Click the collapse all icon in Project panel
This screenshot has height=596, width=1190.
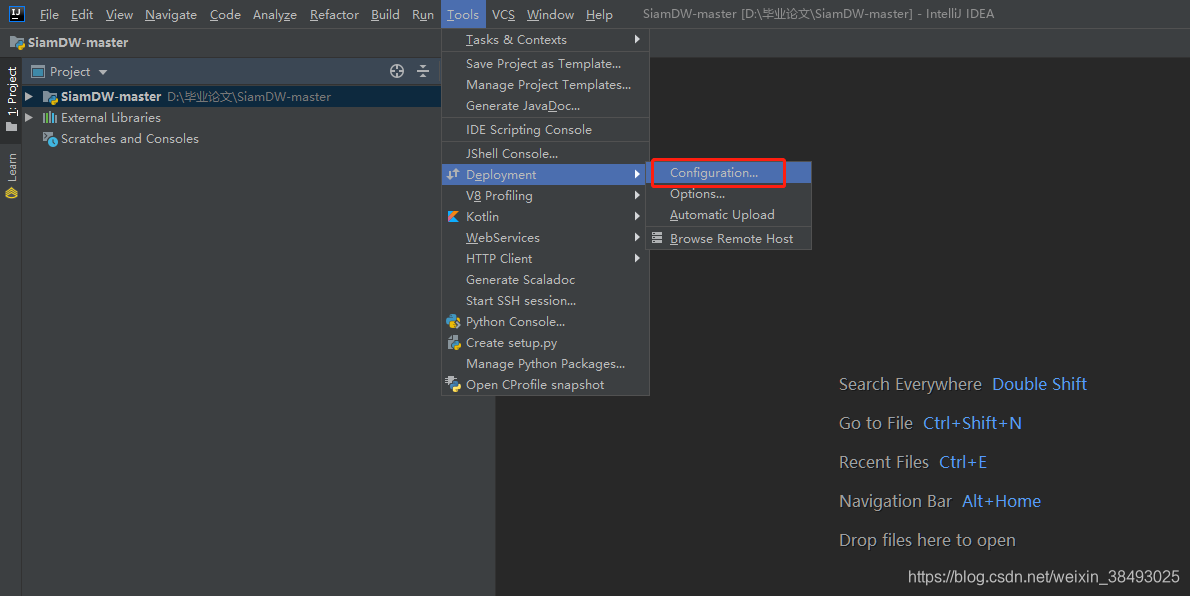click(423, 71)
